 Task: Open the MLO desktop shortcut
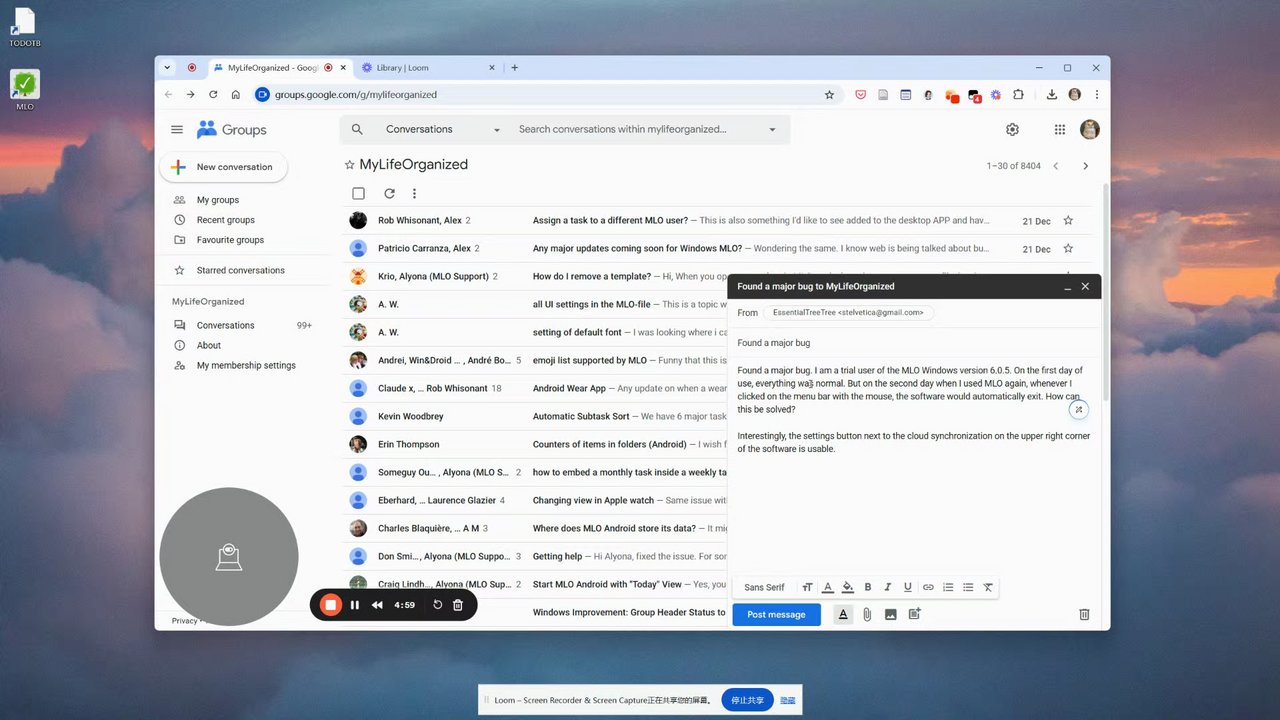(25, 90)
